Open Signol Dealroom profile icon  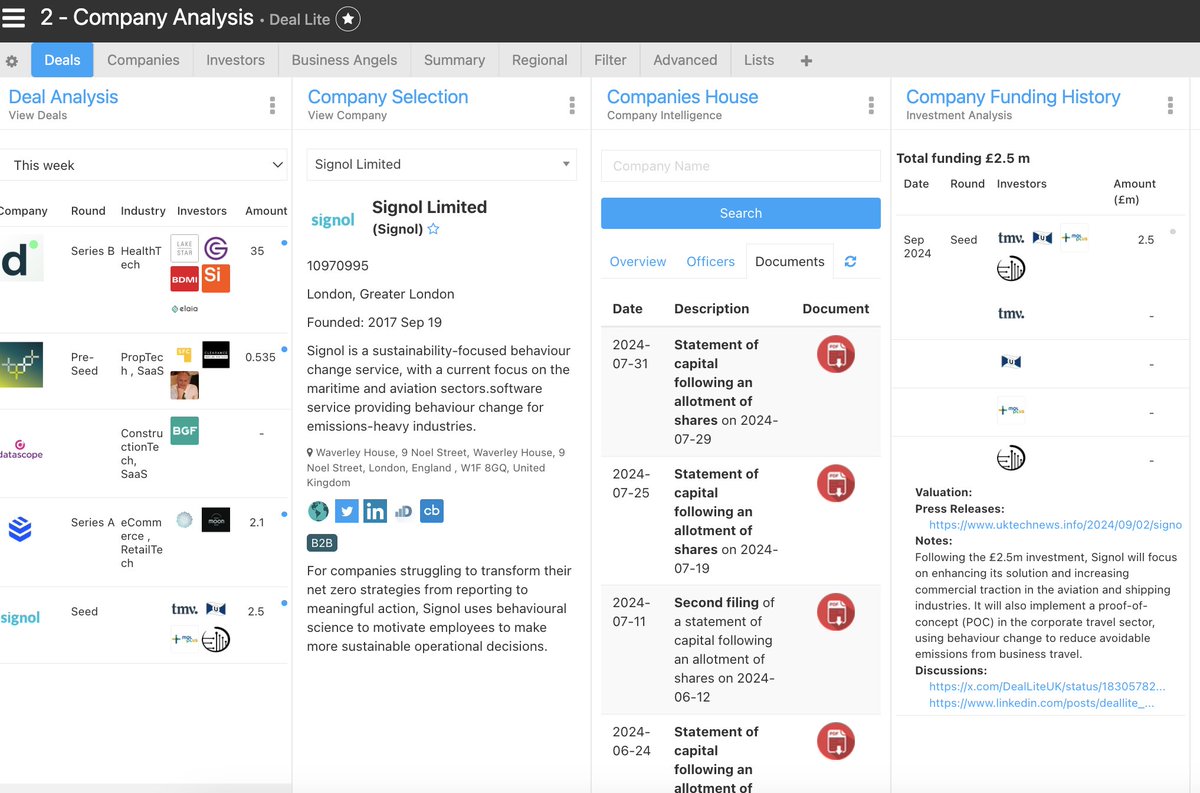(403, 511)
